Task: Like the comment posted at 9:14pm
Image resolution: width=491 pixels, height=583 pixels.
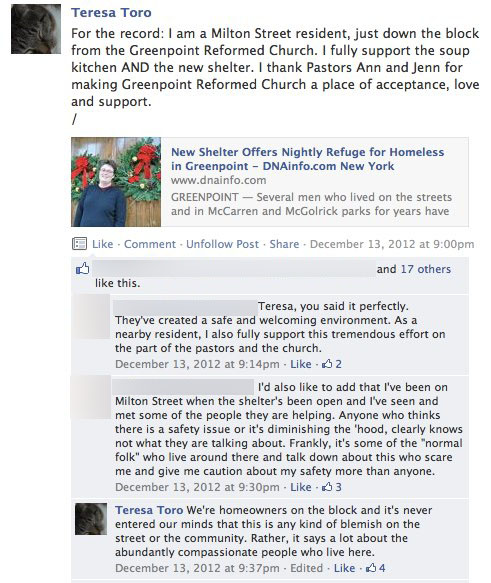Action: pos(301,364)
